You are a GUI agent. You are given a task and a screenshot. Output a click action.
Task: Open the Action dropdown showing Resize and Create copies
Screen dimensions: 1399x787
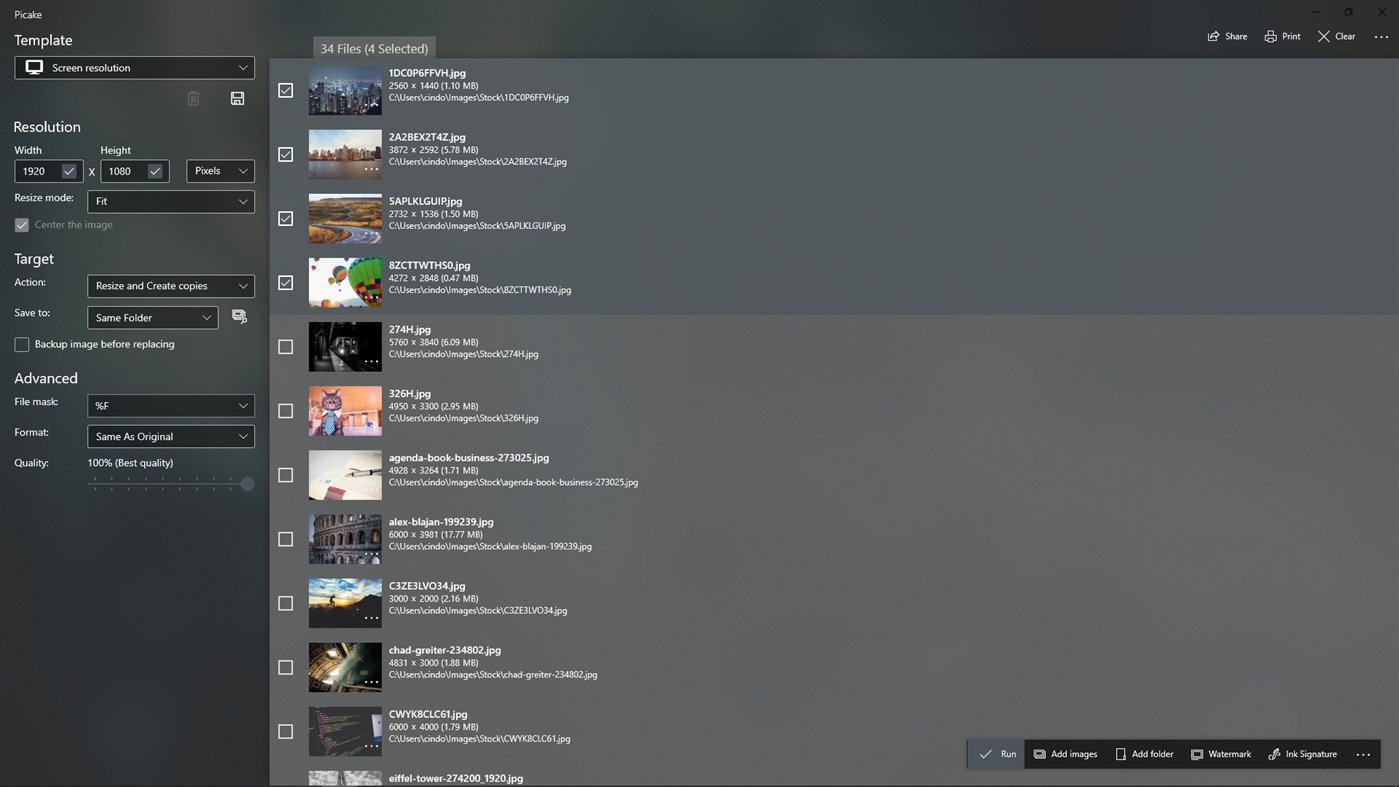pos(170,285)
